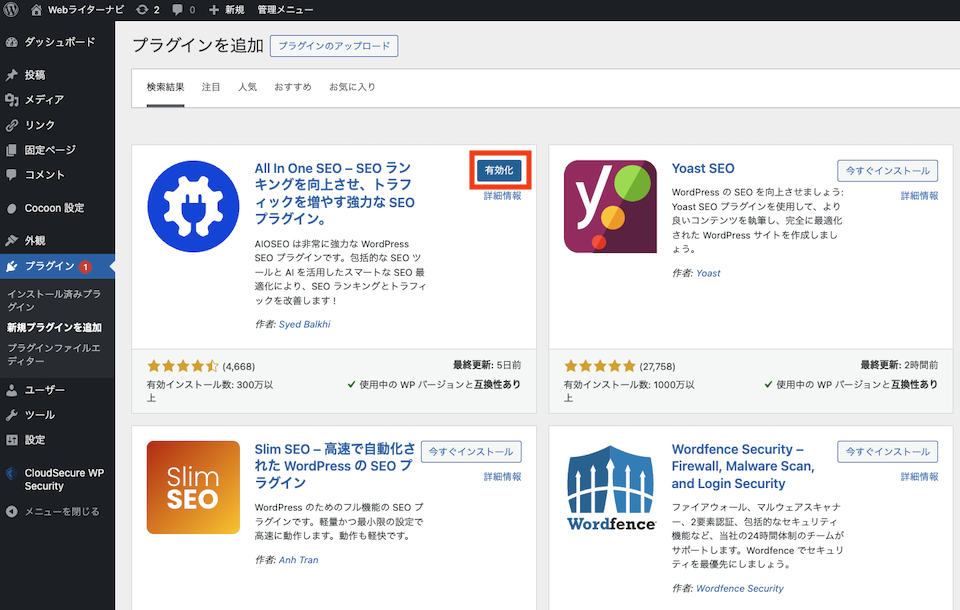The height and width of the screenshot is (610, 960).
Task: Click the ダッシュボード gauge icon
Action: coord(12,42)
